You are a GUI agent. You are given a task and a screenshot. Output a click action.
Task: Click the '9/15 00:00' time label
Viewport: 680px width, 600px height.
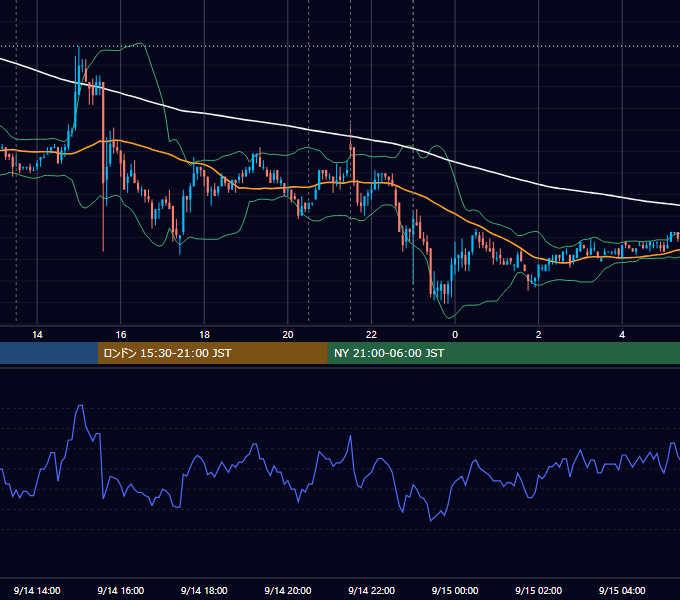pos(455,590)
